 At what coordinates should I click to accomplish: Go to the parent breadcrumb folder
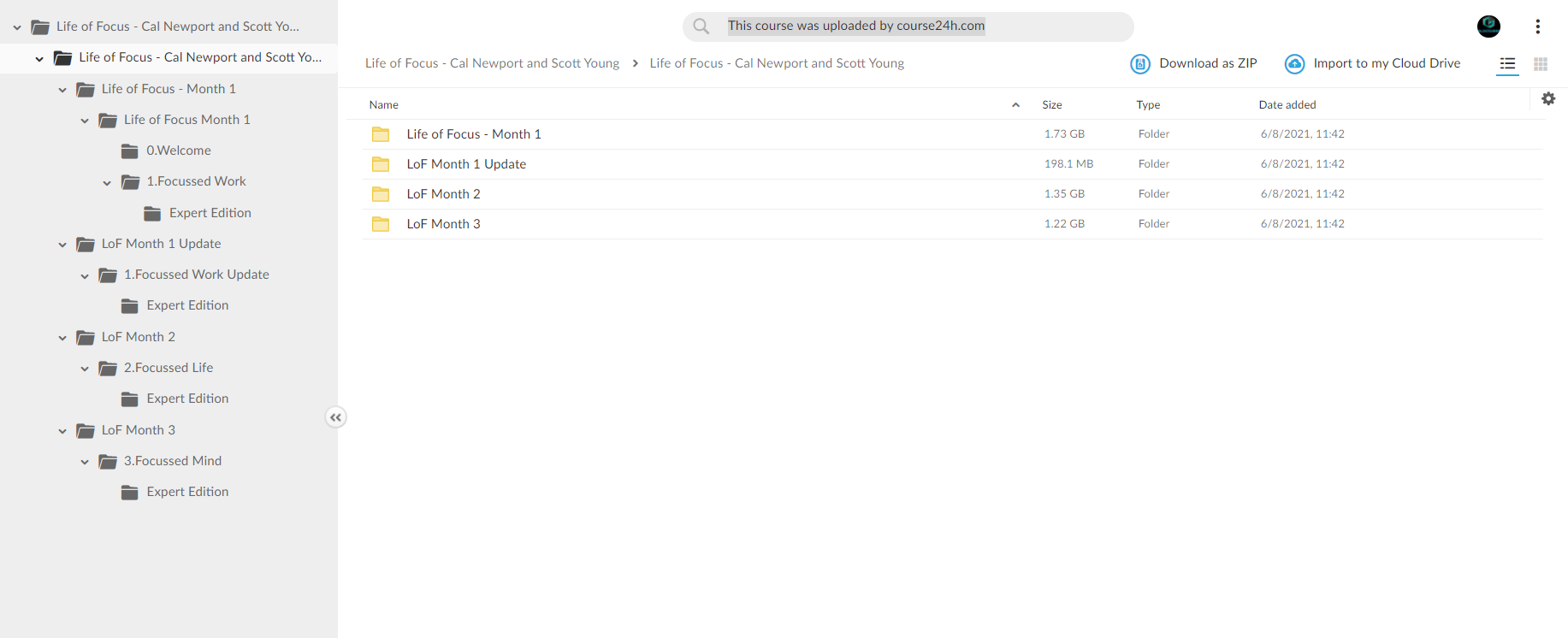tap(492, 63)
